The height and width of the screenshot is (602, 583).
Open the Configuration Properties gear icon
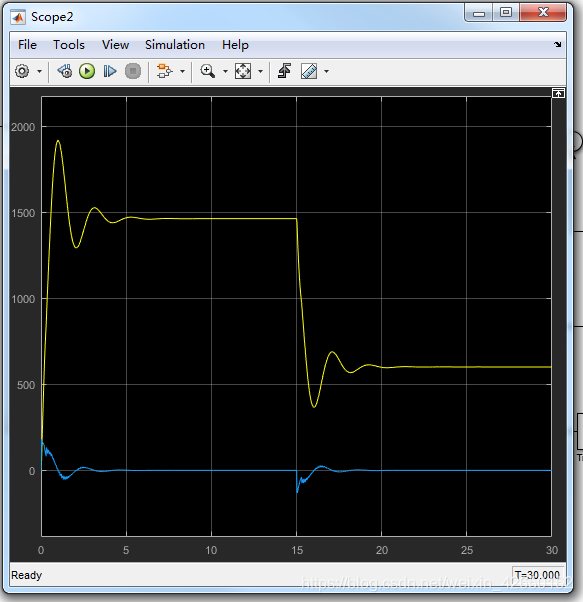point(22,71)
